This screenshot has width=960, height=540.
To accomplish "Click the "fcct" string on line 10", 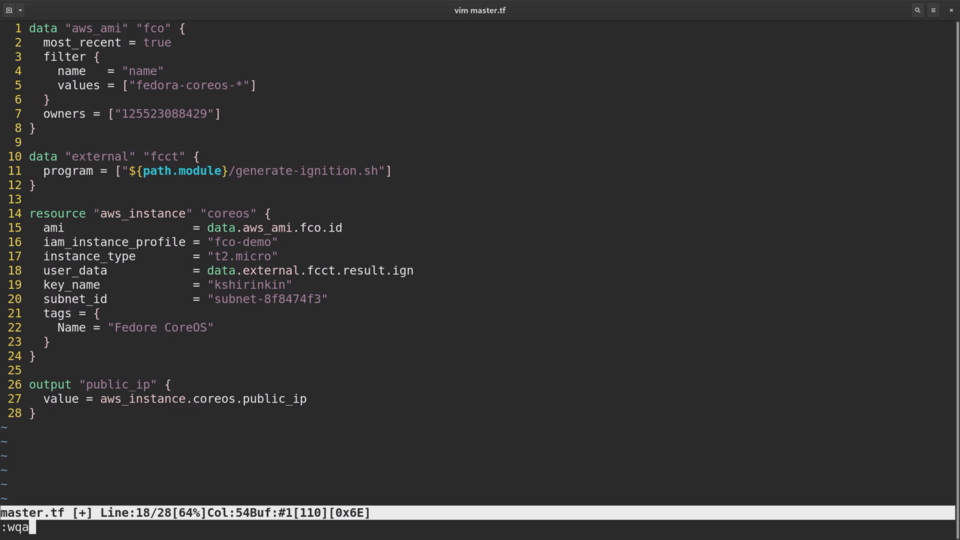I will [164, 157].
